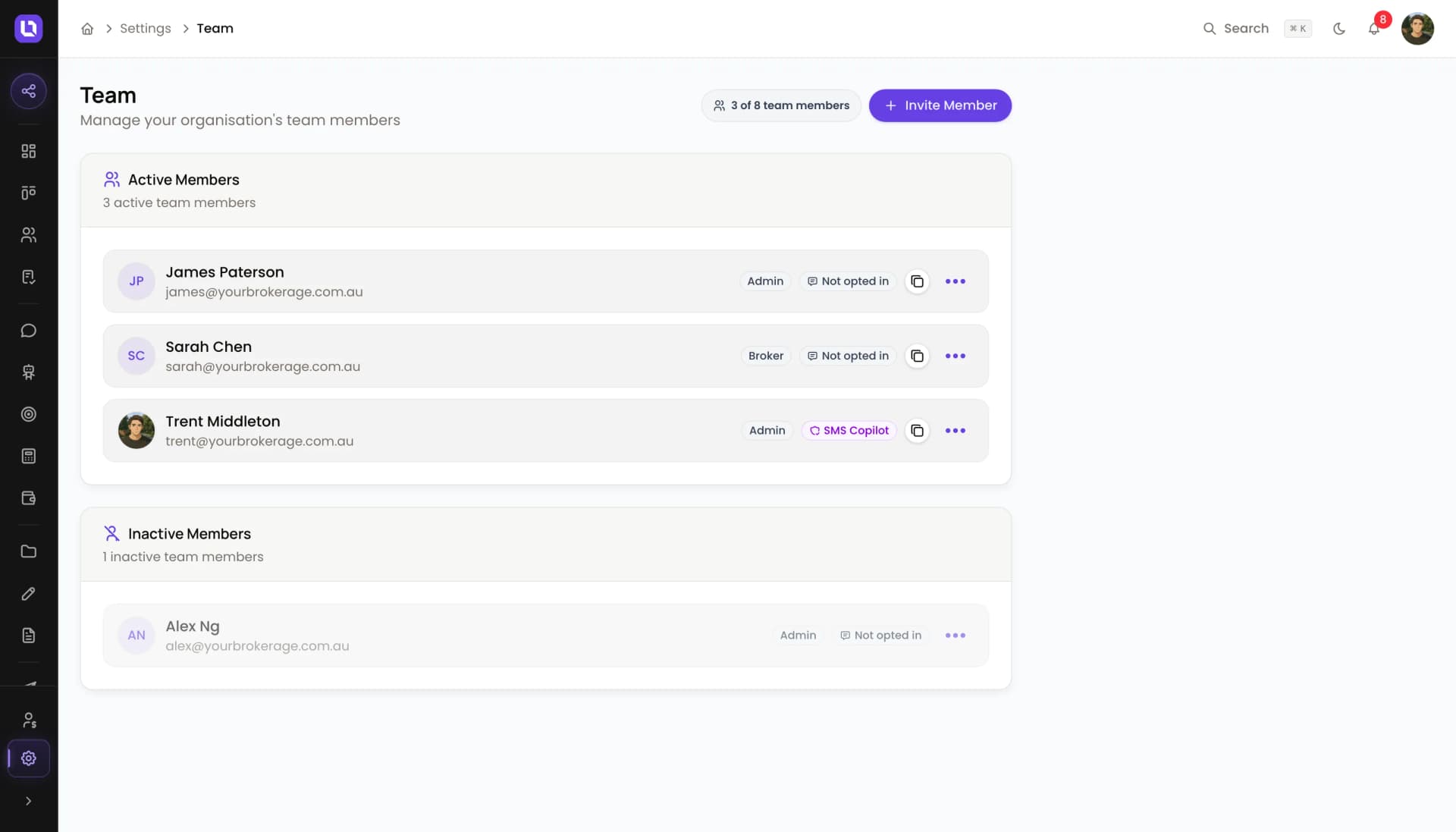Open the chat bubble icon in sidebar
The height and width of the screenshot is (832, 1456).
pos(29,331)
